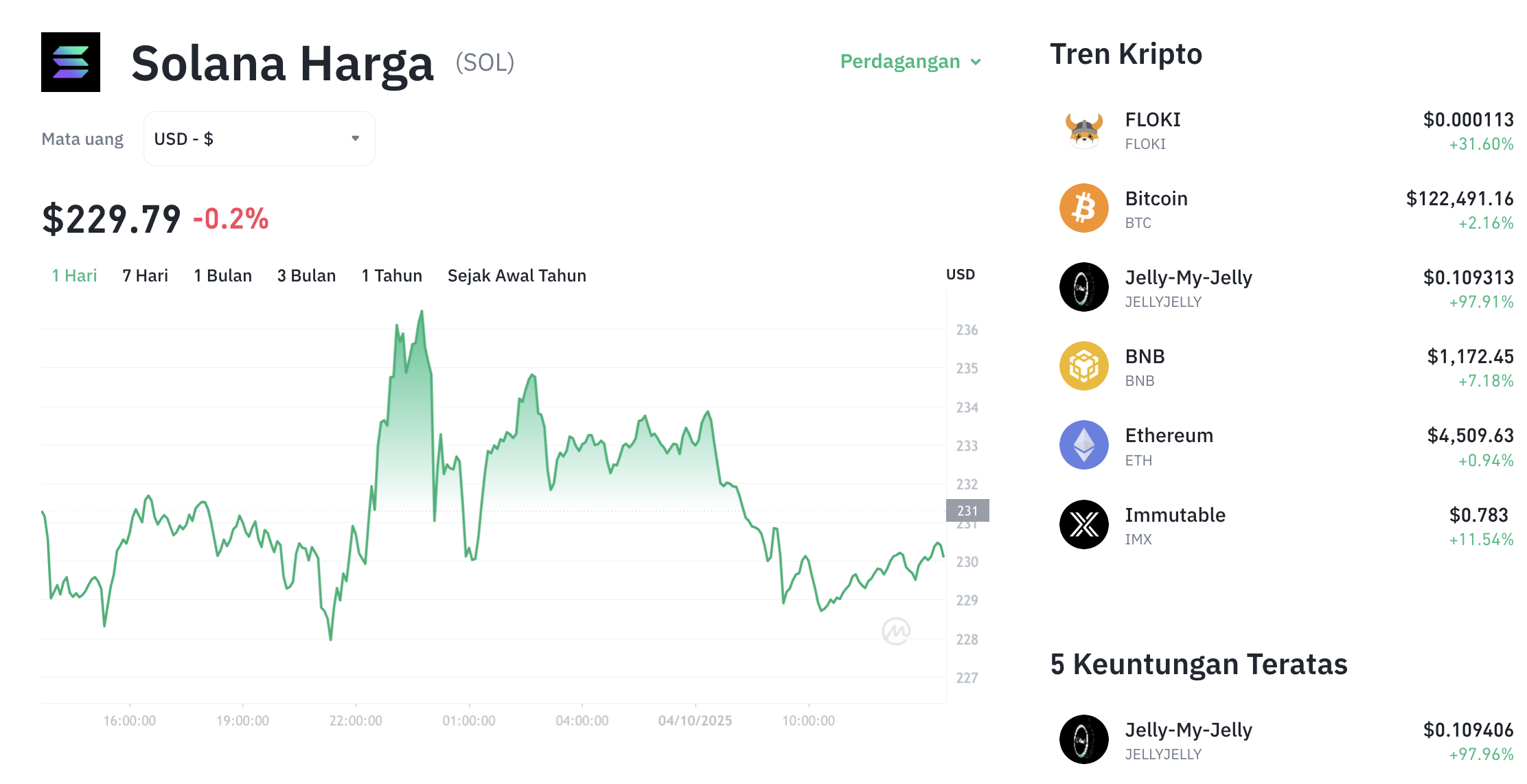This screenshot has width=1527, height=784.
Task: Click the Bitcoin coin icon
Action: coord(1083,208)
